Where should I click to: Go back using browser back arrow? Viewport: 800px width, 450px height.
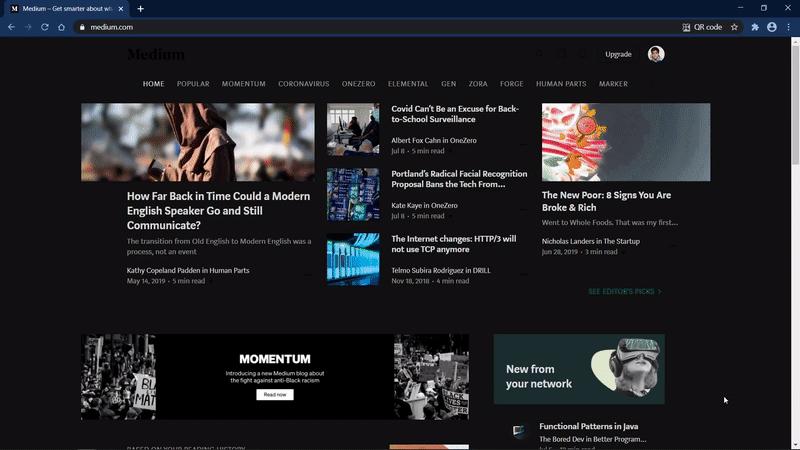point(11,27)
